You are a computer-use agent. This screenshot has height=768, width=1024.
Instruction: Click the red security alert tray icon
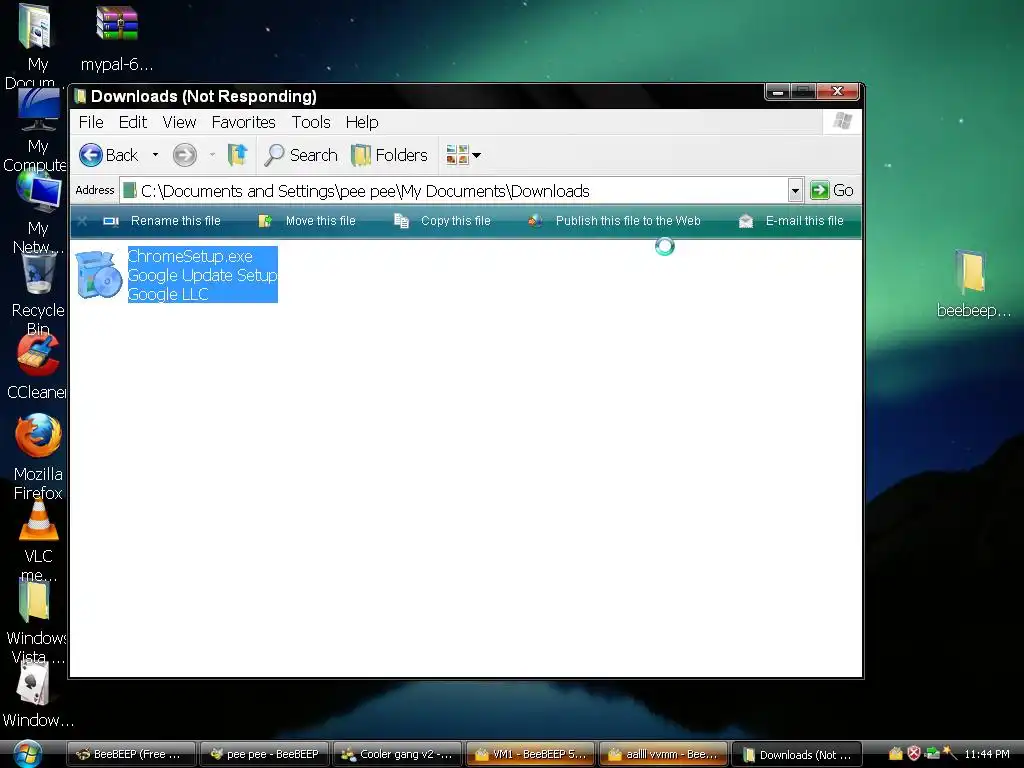[x=914, y=754]
